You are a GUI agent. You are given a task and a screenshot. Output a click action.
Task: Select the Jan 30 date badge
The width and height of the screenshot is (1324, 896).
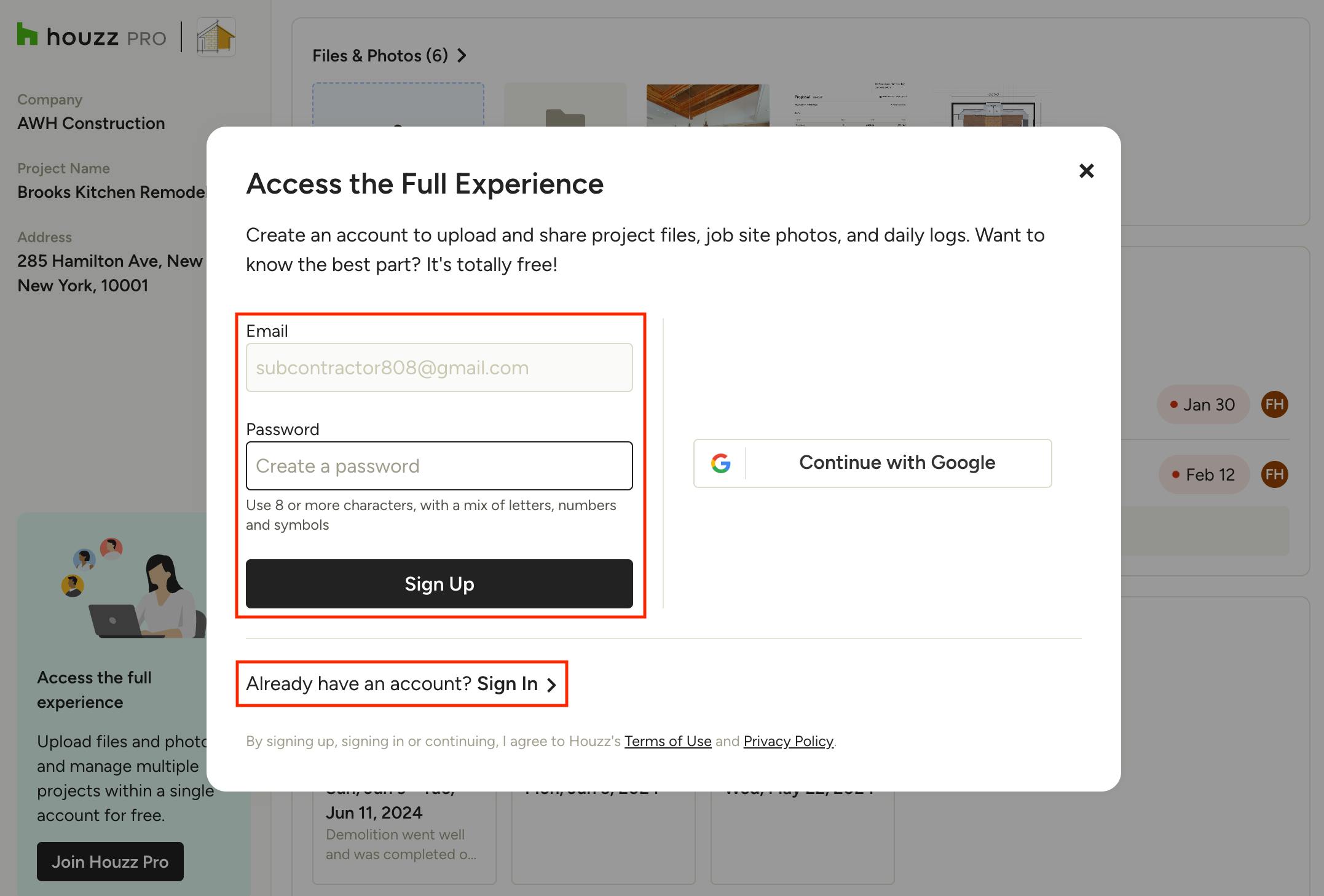tap(1202, 404)
